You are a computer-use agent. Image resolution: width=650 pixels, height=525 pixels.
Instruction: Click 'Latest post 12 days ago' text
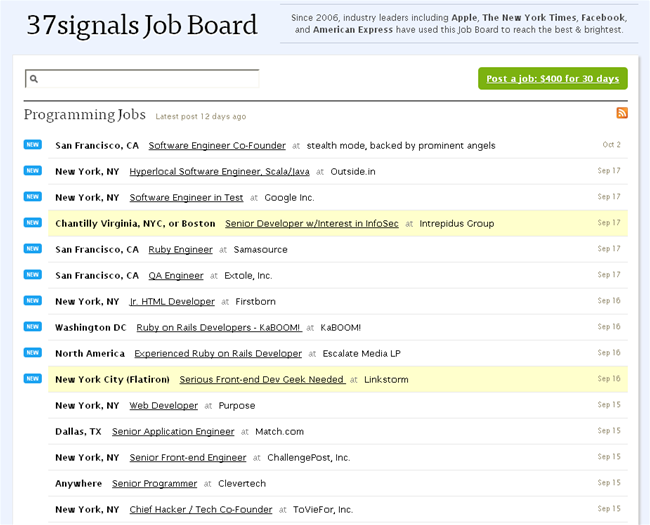[201, 117]
